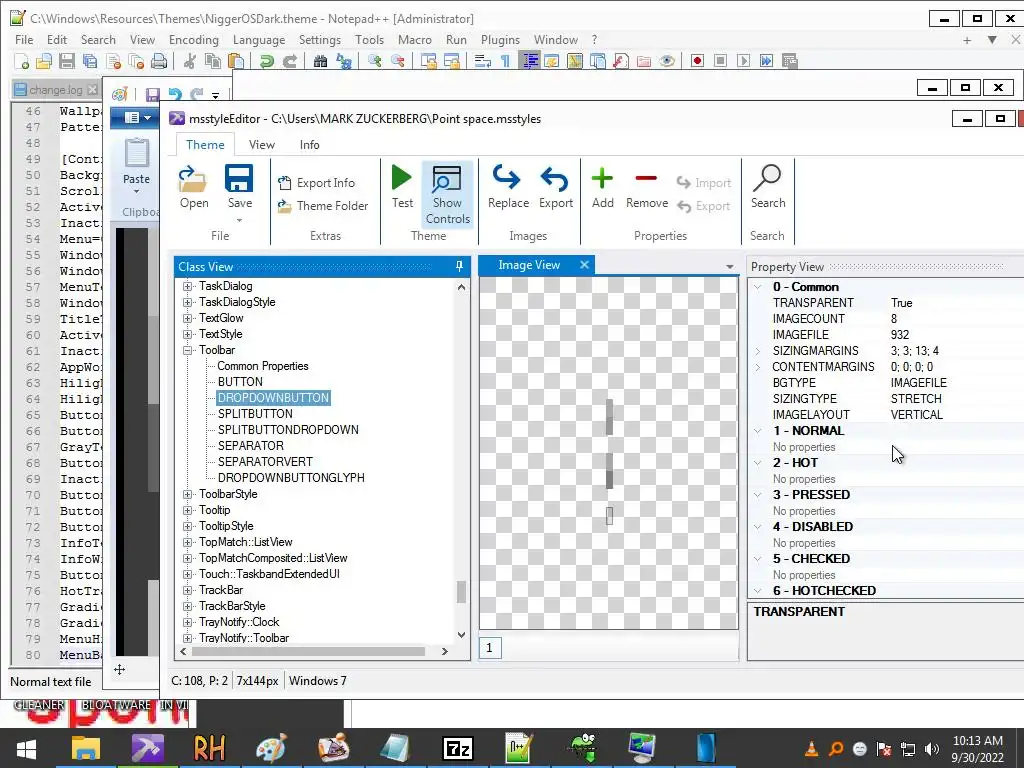
Task: Select SPLITBUTTON in the Class View tree
Action: (x=255, y=414)
